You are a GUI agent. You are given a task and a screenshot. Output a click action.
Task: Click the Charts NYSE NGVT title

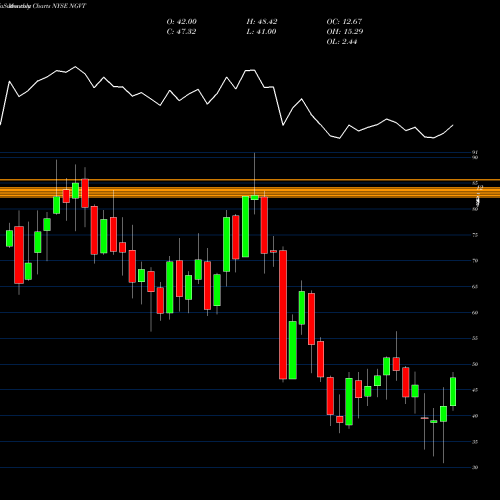coord(59,6)
